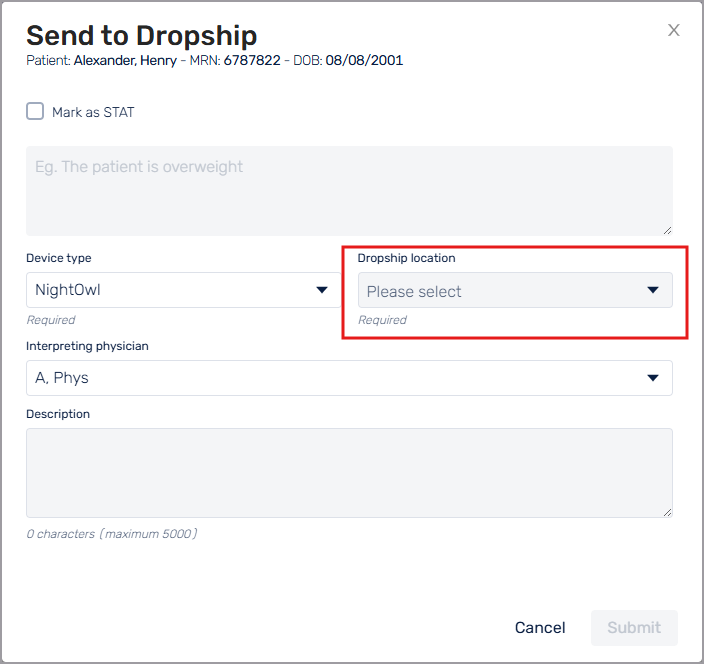Click the DOB value 08/08/2001
The width and height of the screenshot is (704, 664).
pos(364,60)
